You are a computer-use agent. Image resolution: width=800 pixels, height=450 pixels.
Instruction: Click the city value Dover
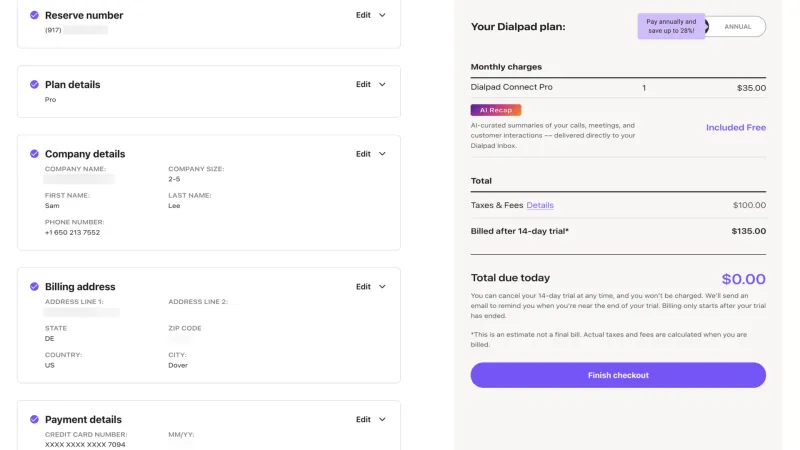(178, 365)
